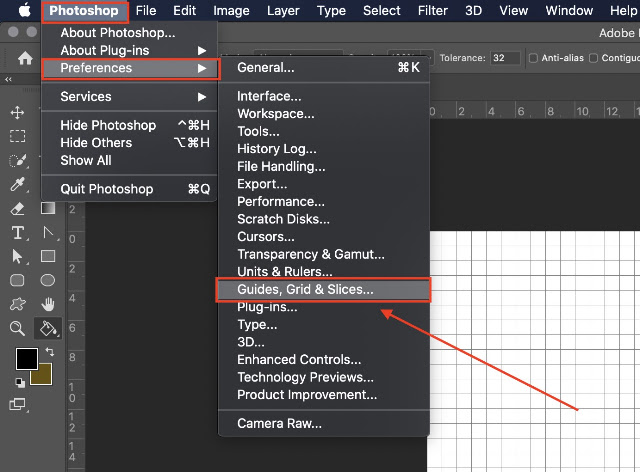Open the File menu

[146, 11]
